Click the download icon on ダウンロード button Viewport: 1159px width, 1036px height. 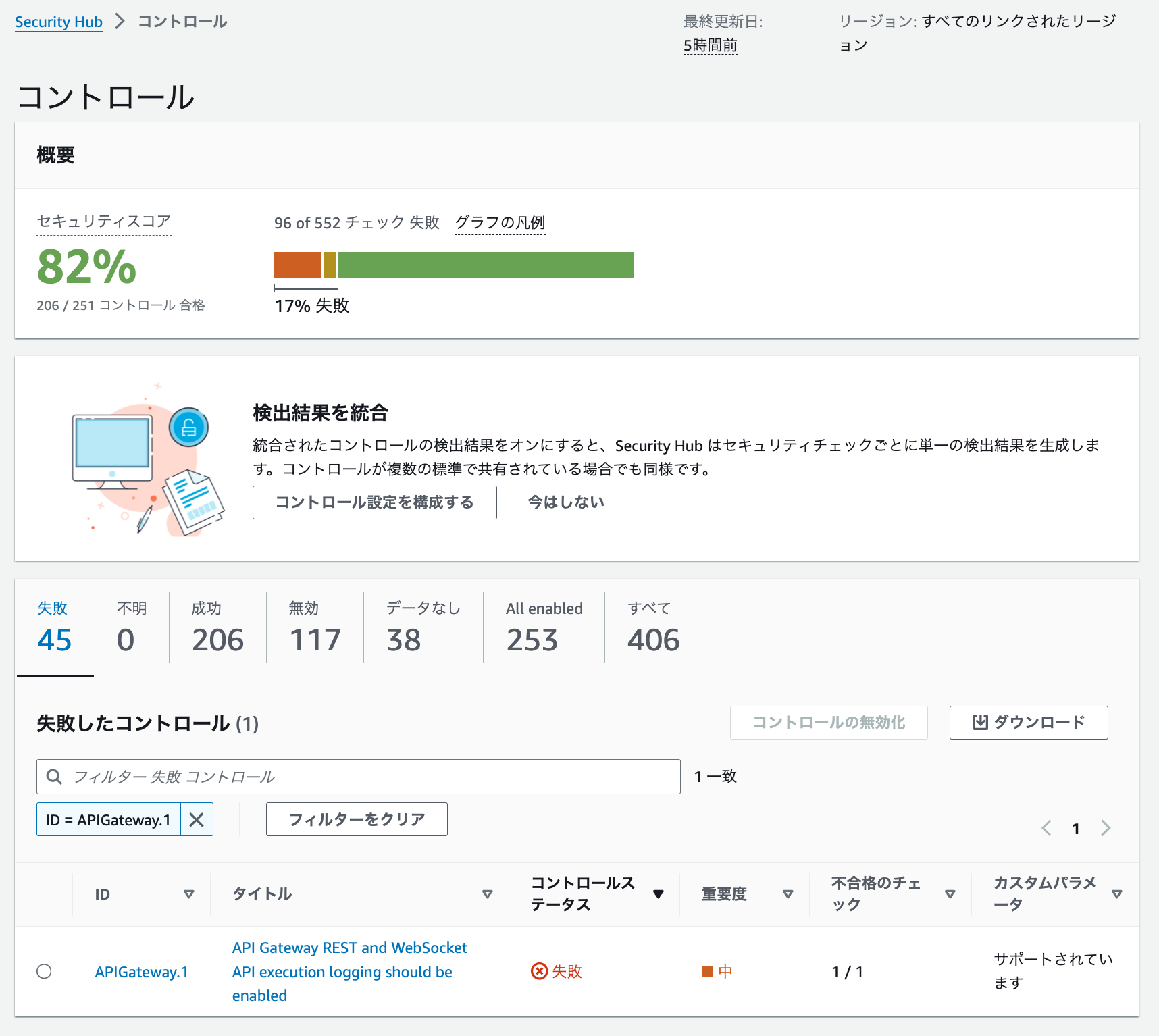coord(980,722)
